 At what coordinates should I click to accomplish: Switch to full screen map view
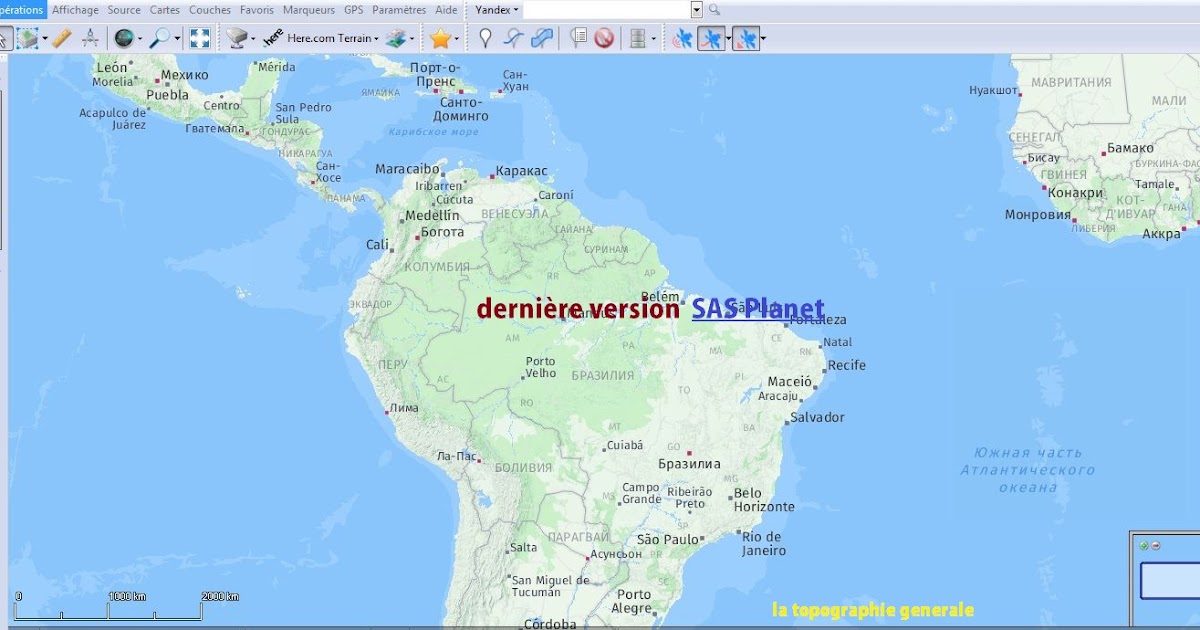click(198, 39)
